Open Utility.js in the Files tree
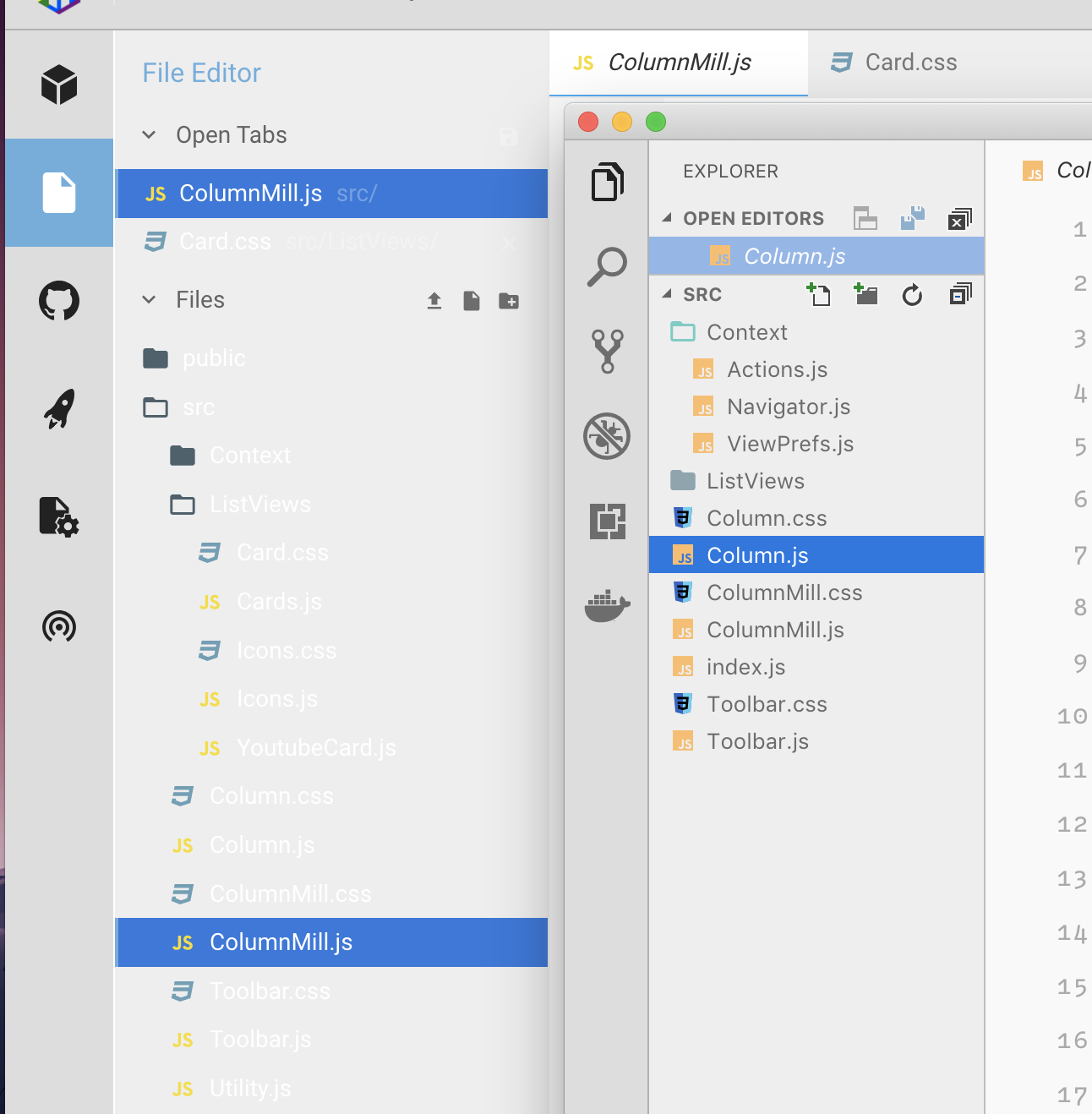Screen dimensions: 1092x1114 [x=330, y=1089]
